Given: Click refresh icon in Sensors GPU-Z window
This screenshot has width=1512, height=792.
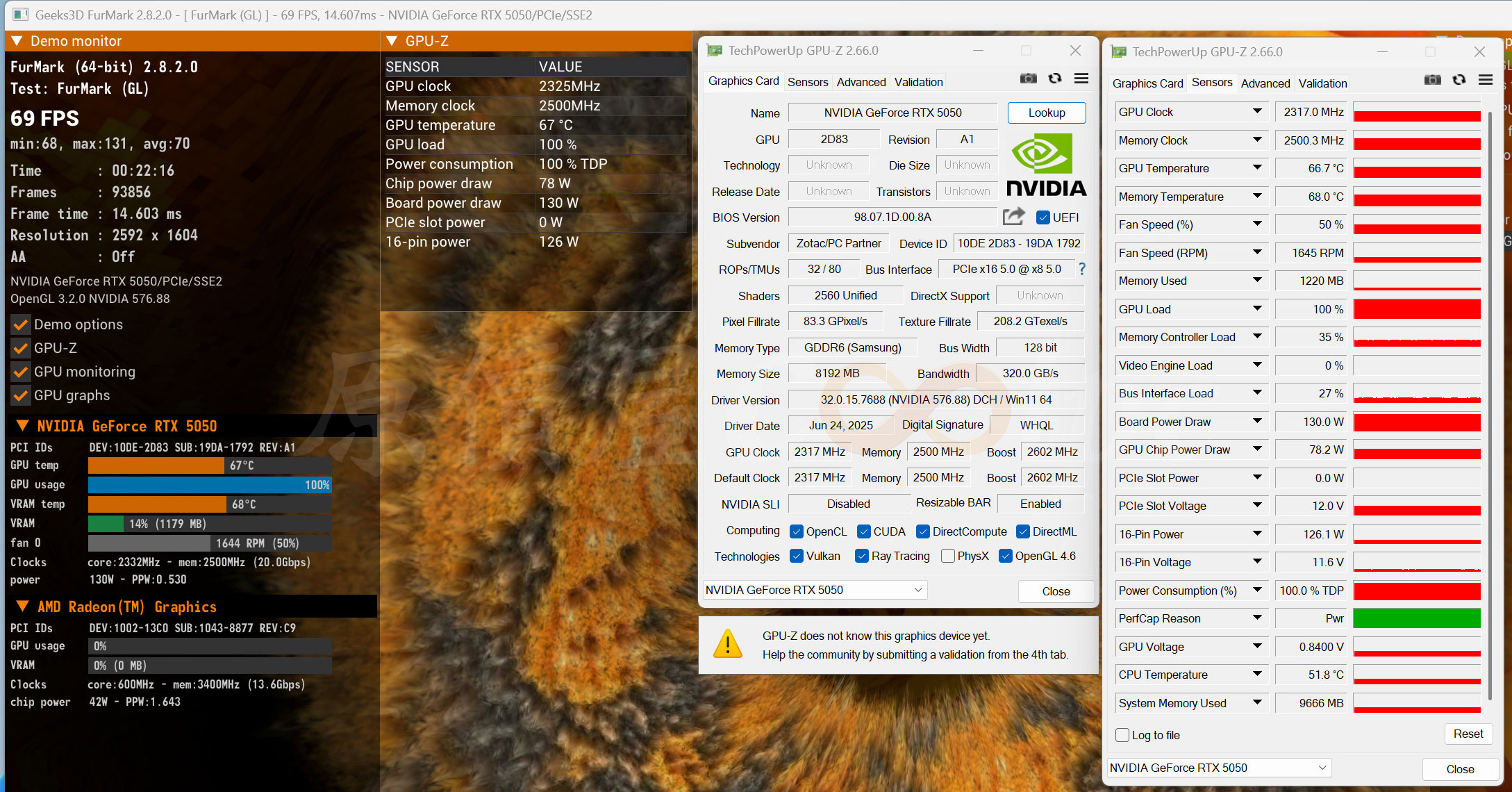Looking at the screenshot, I should [x=1459, y=80].
